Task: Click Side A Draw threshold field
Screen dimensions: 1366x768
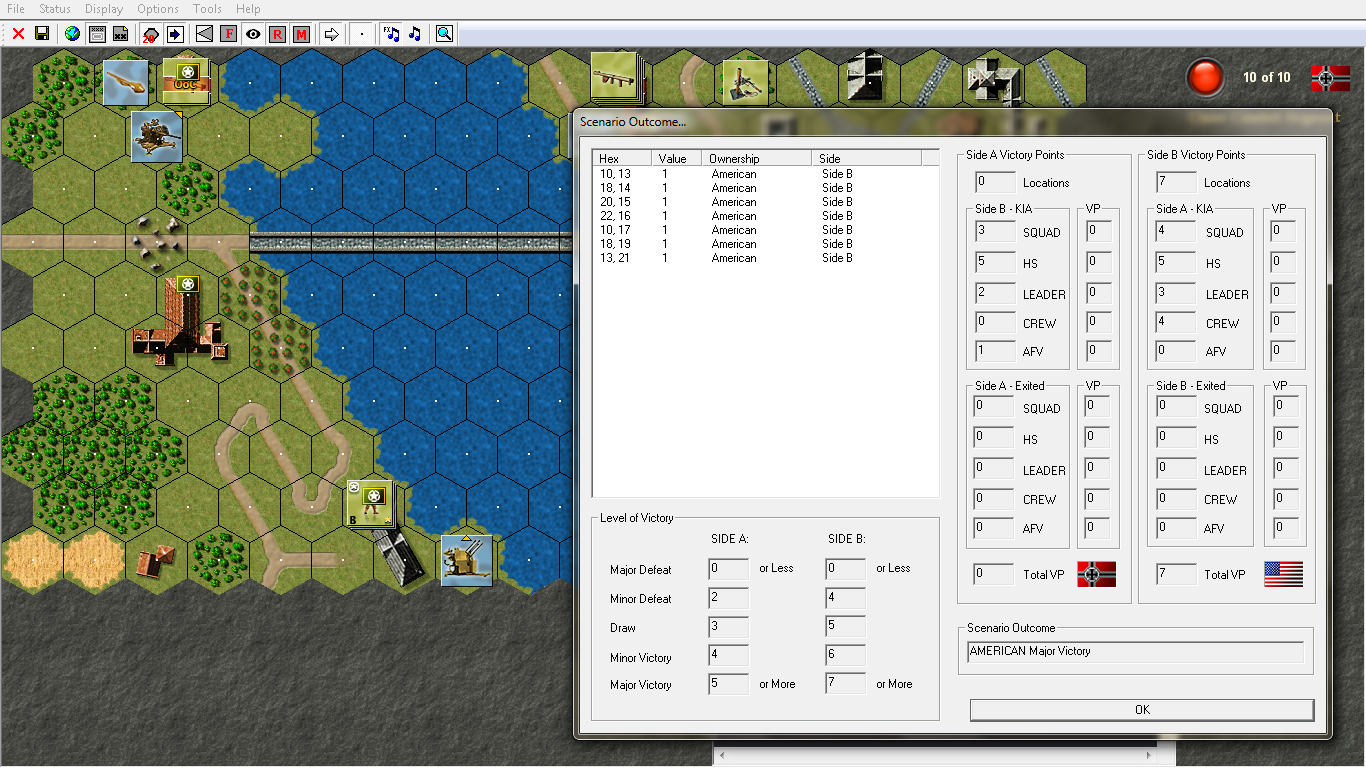Action: [x=728, y=628]
